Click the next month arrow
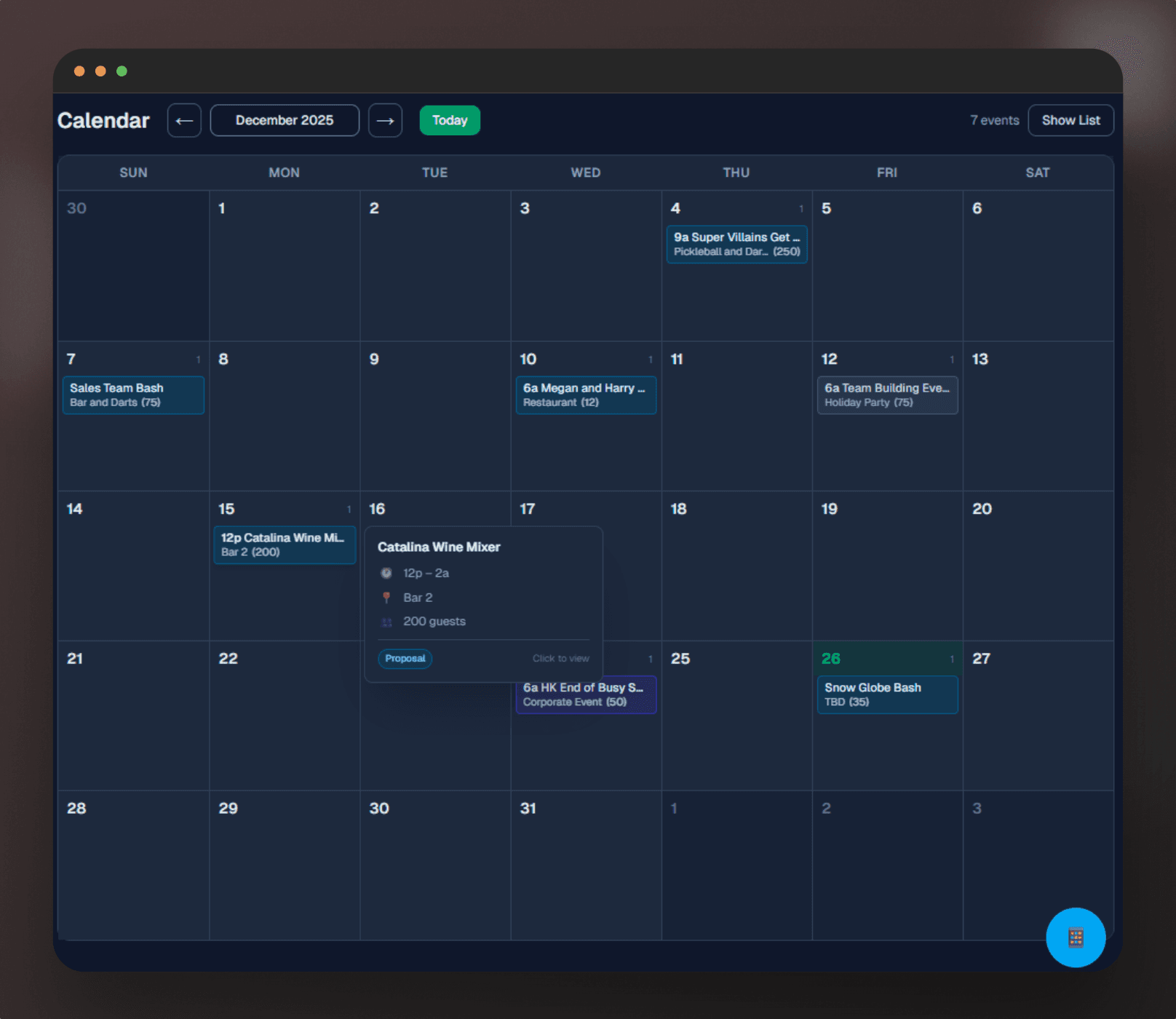 (385, 120)
